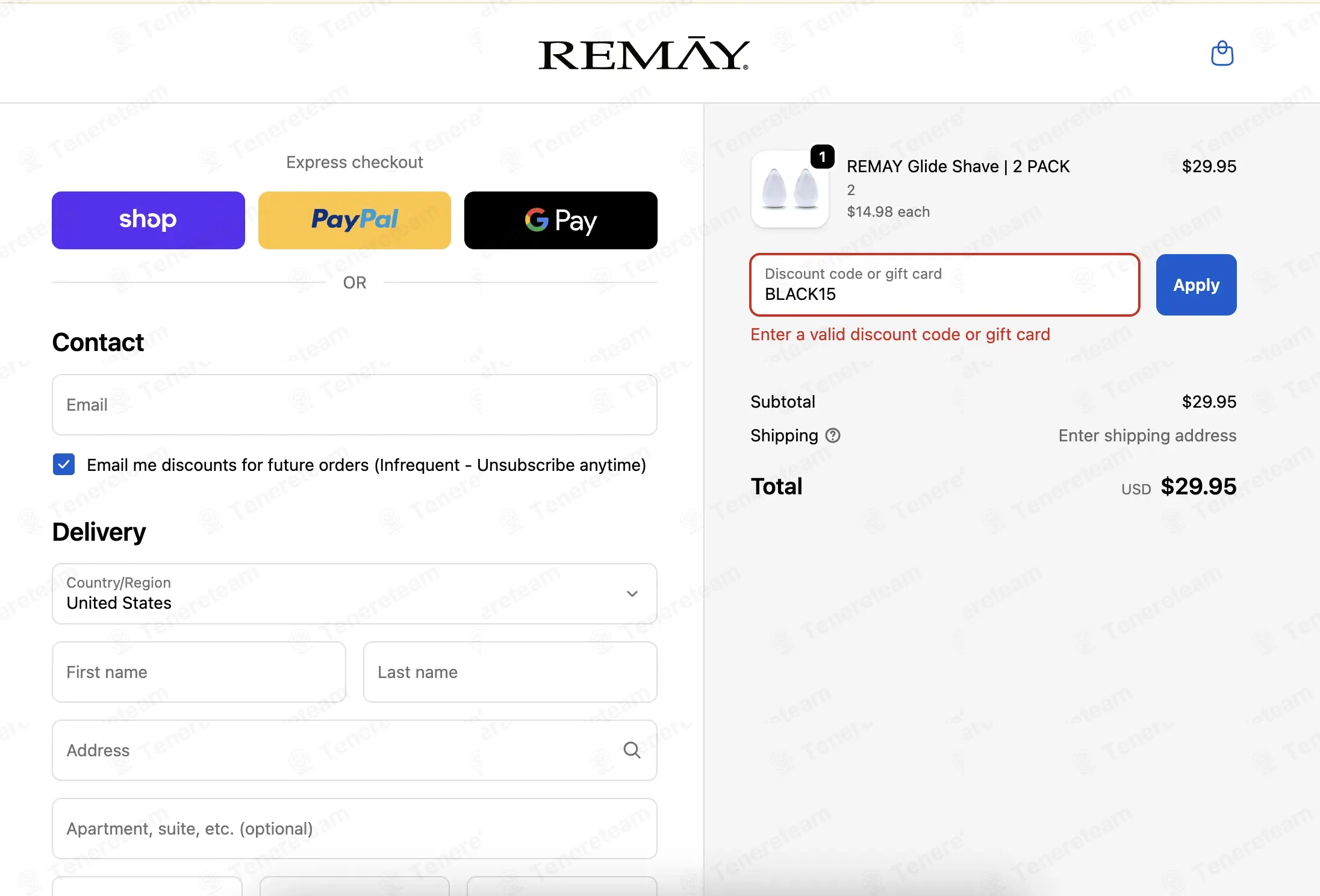The image size is (1320, 896).
Task: Click the total amount USD $29.95
Action: click(1178, 487)
